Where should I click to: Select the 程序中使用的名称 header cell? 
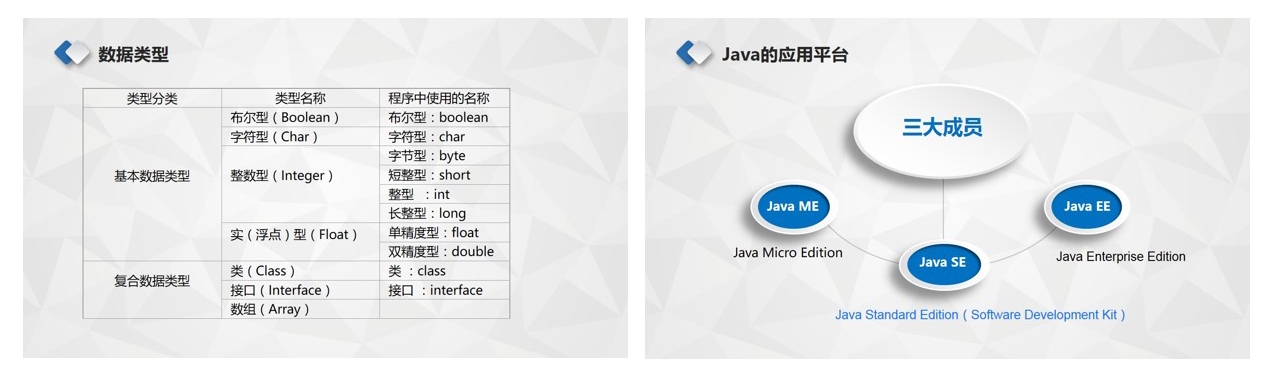pyautogui.click(x=444, y=98)
